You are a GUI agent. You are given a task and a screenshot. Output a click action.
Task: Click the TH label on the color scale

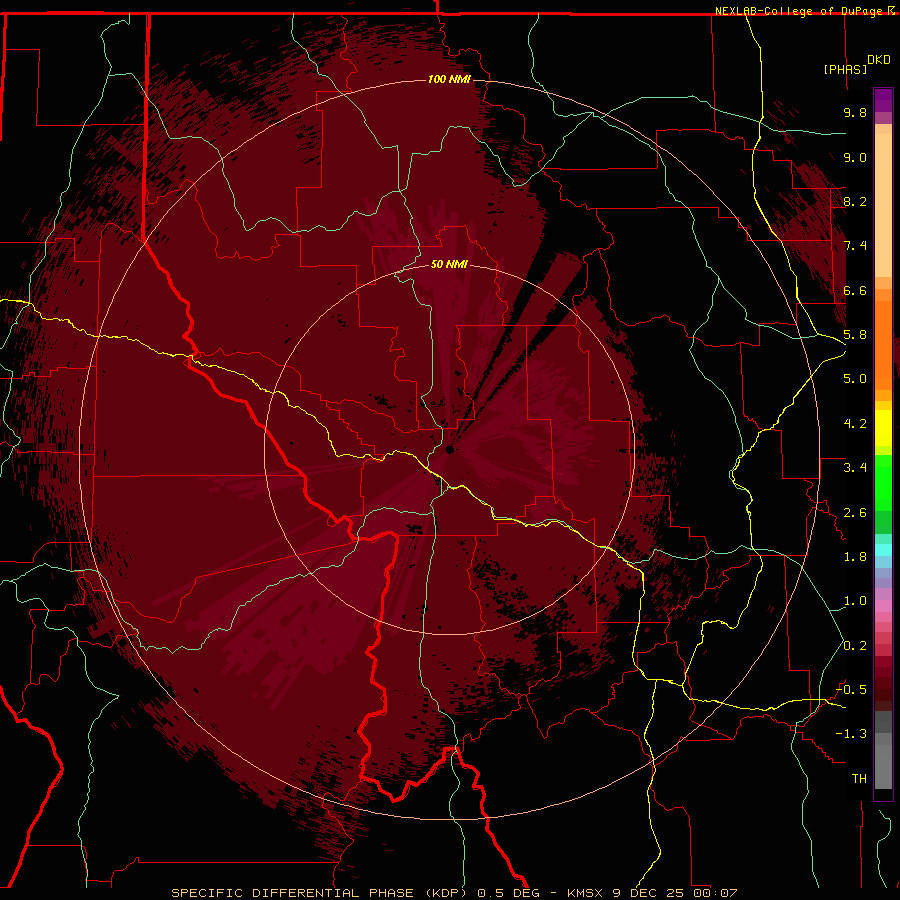point(859,779)
